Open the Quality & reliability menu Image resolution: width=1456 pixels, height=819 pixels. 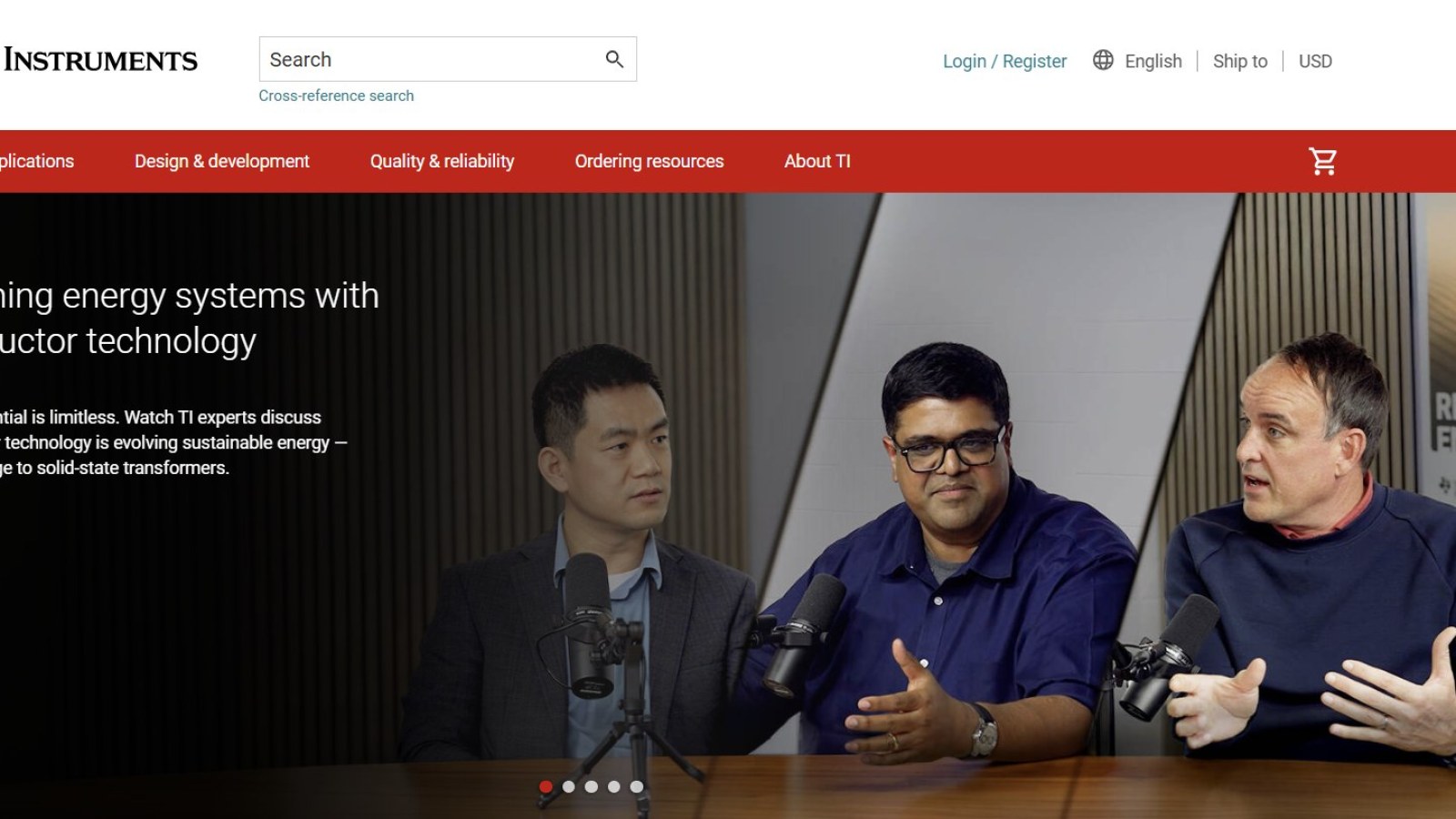click(x=441, y=161)
